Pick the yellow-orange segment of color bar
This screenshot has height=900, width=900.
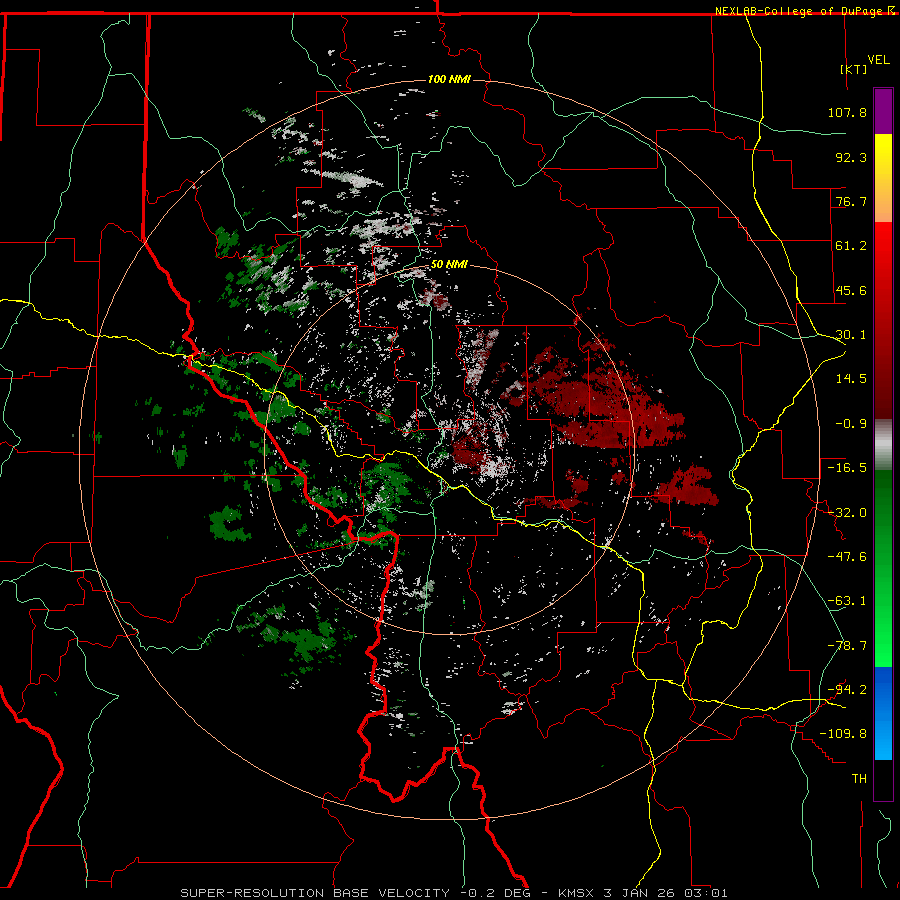[x=883, y=178]
